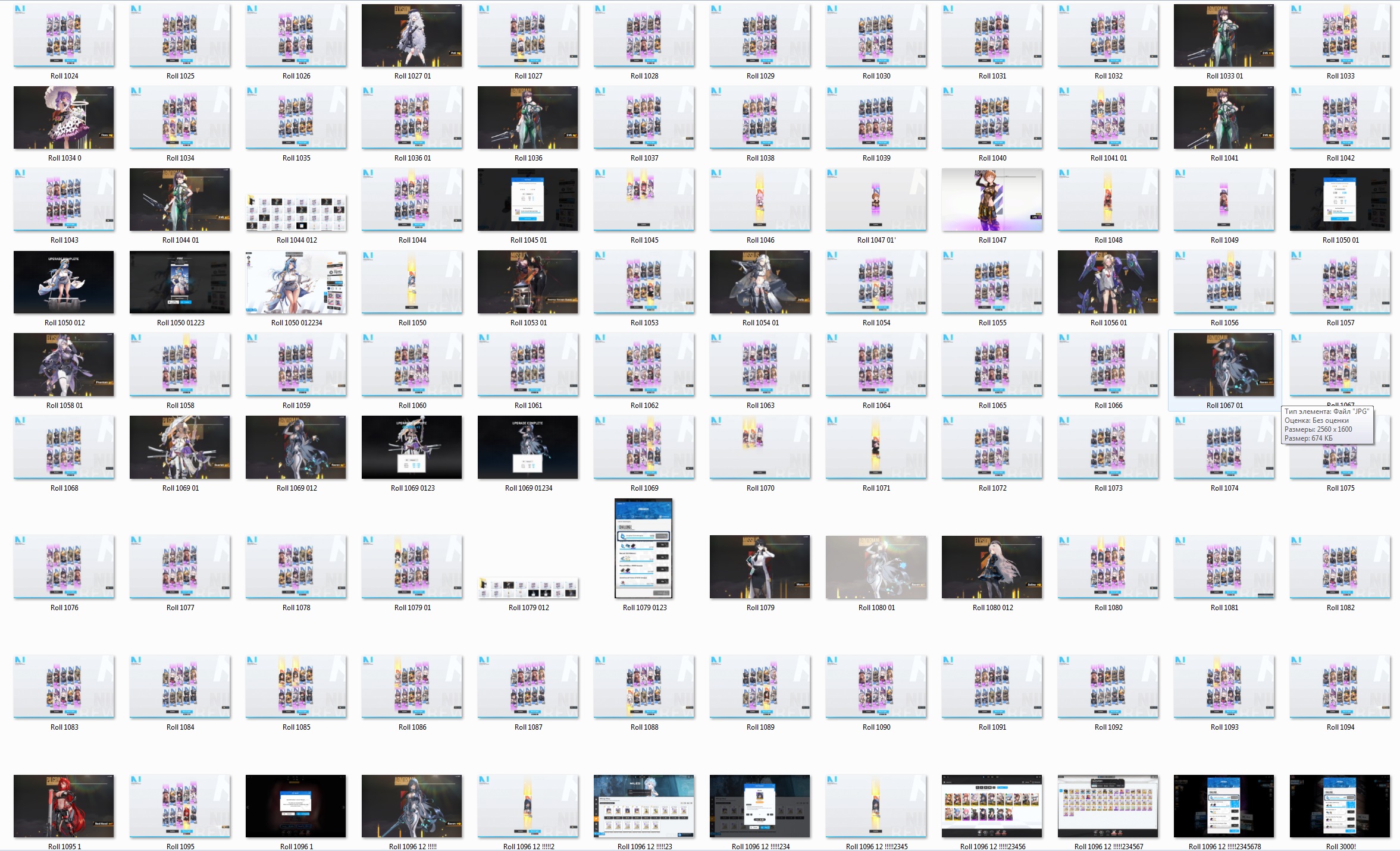Open the tall Roll 1079 0123 phone screenshot
The height and width of the screenshot is (851, 1400).
pos(643,548)
